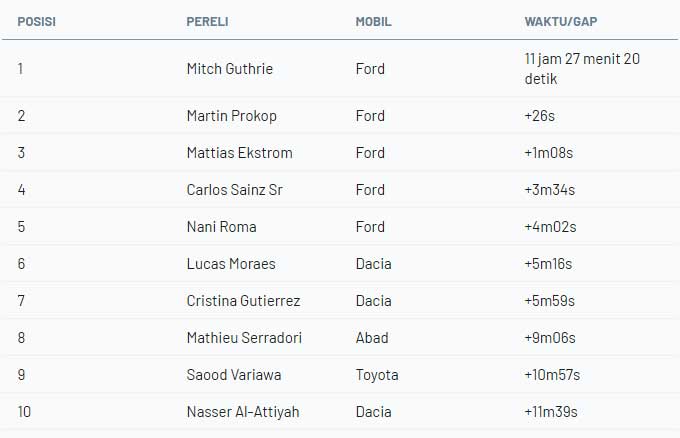Click the POSISI column header
The height and width of the screenshot is (438, 680).
pyautogui.click(x=36, y=21)
